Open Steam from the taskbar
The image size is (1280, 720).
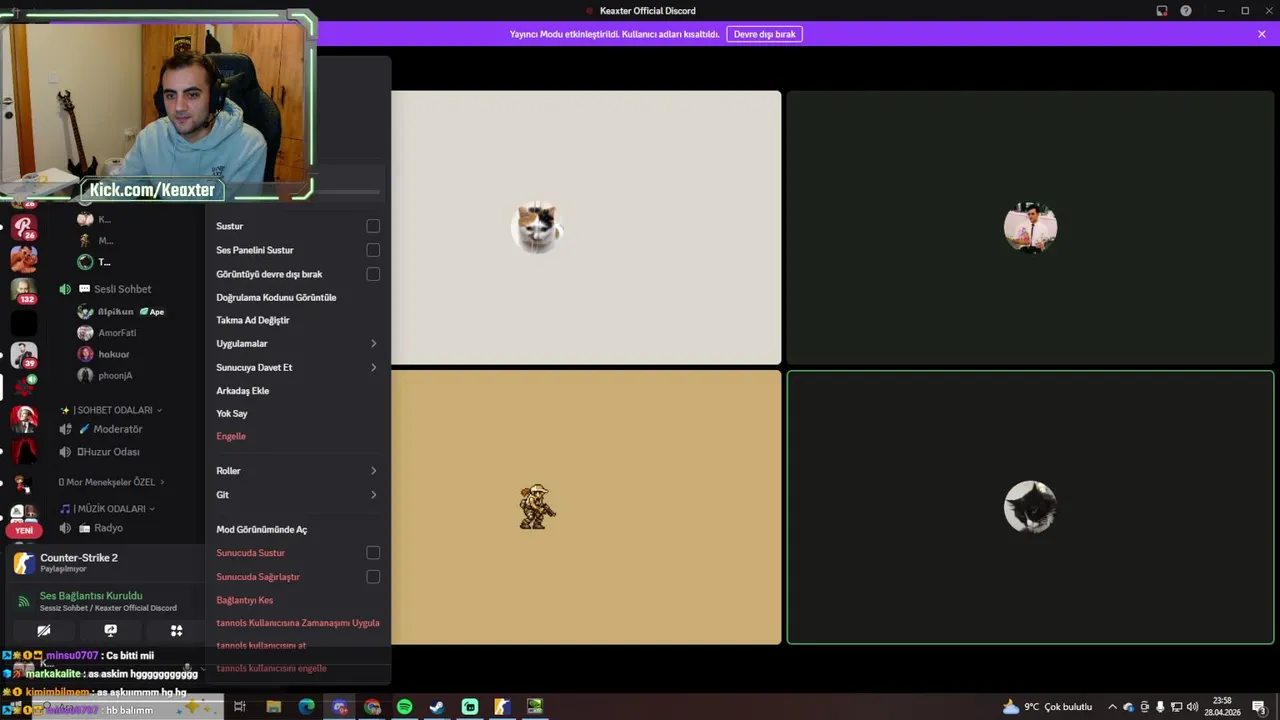(437, 707)
